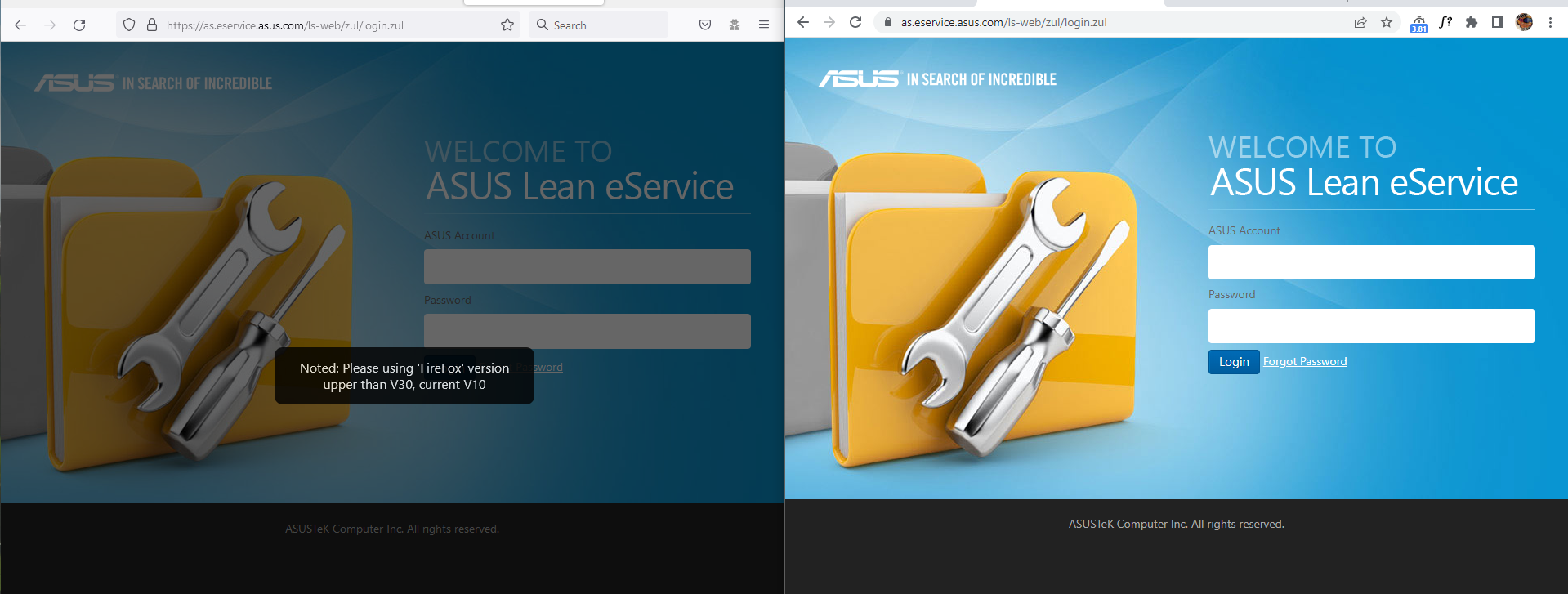Reload the page in Firefox

pos(79,25)
